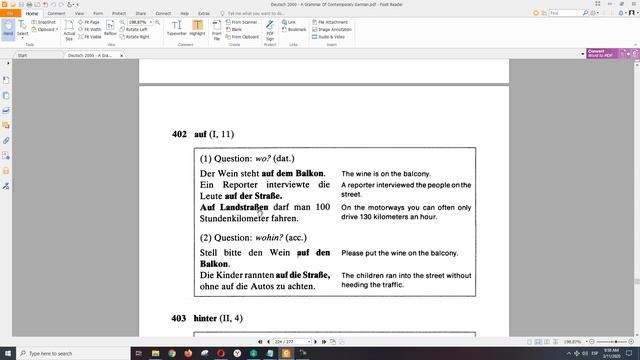The height and width of the screenshot is (360, 640).
Task: Open the Help ribbon tab
Action: point(184,13)
